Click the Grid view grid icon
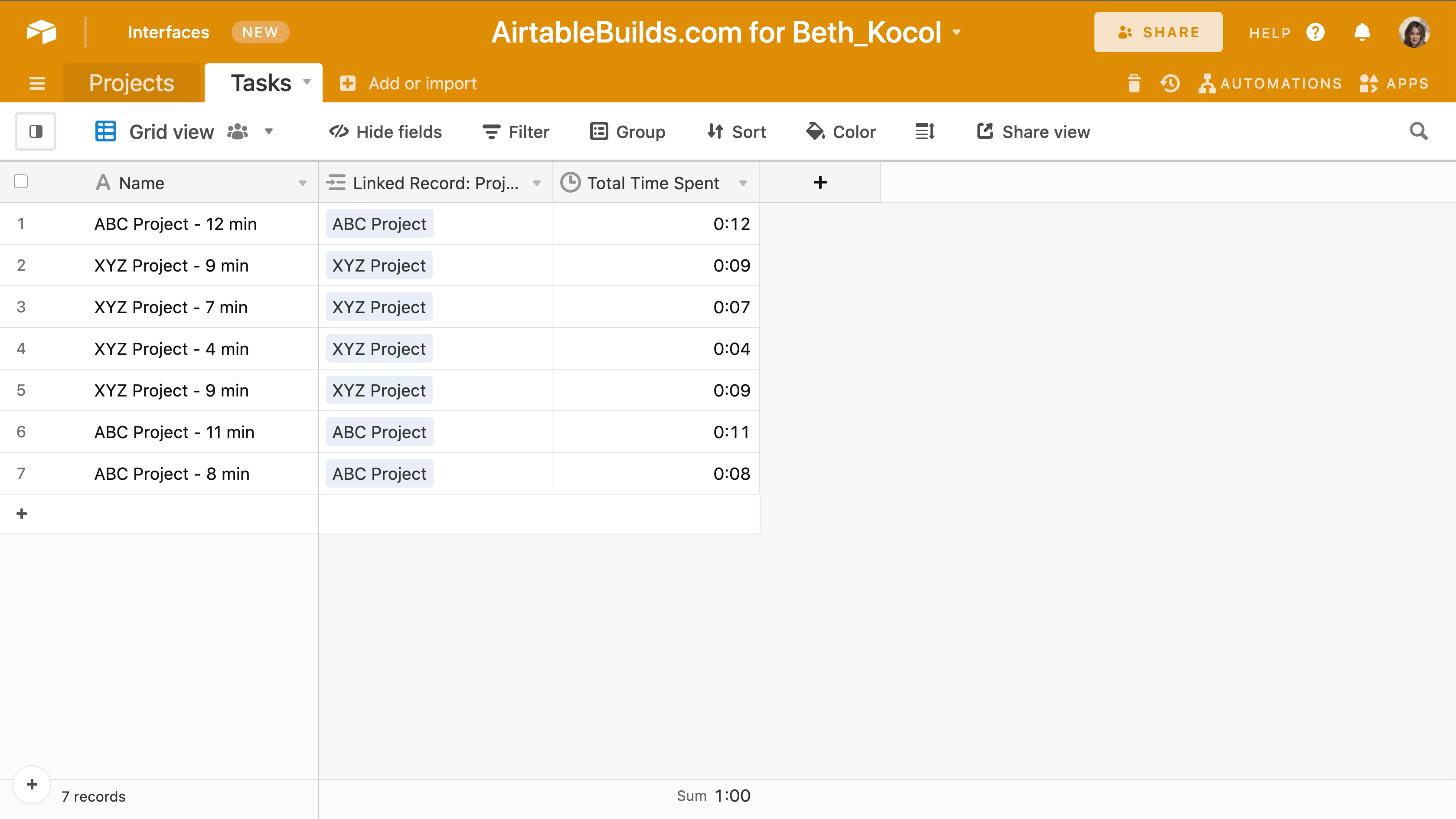Screen dimensions: 1456x819 [x=106, y=131]
